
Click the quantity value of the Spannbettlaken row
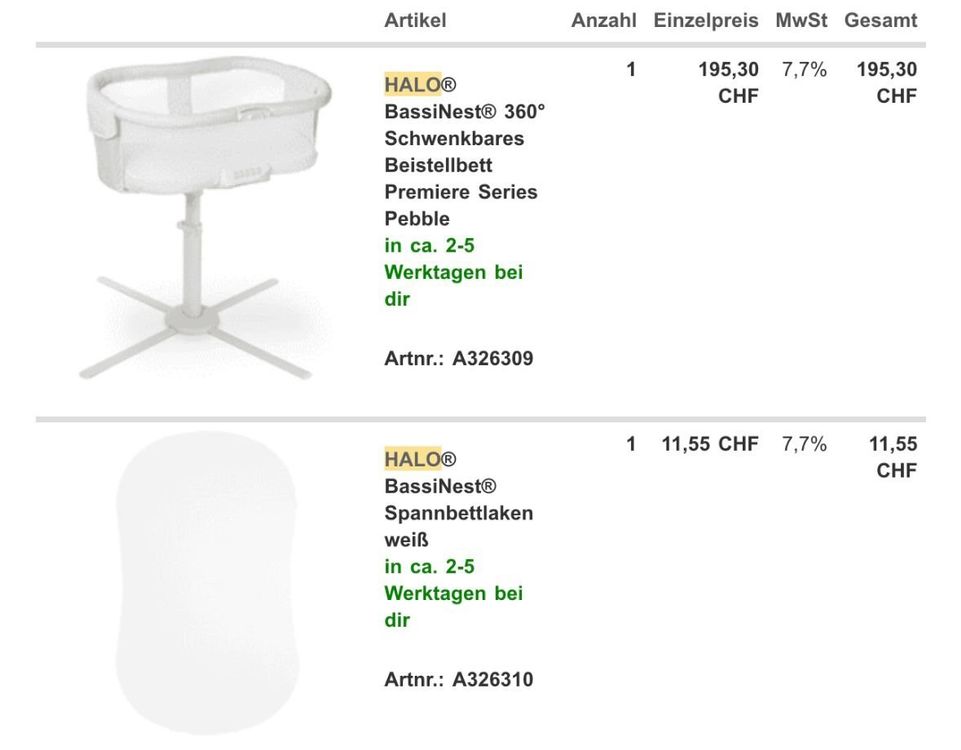(631, 444)
